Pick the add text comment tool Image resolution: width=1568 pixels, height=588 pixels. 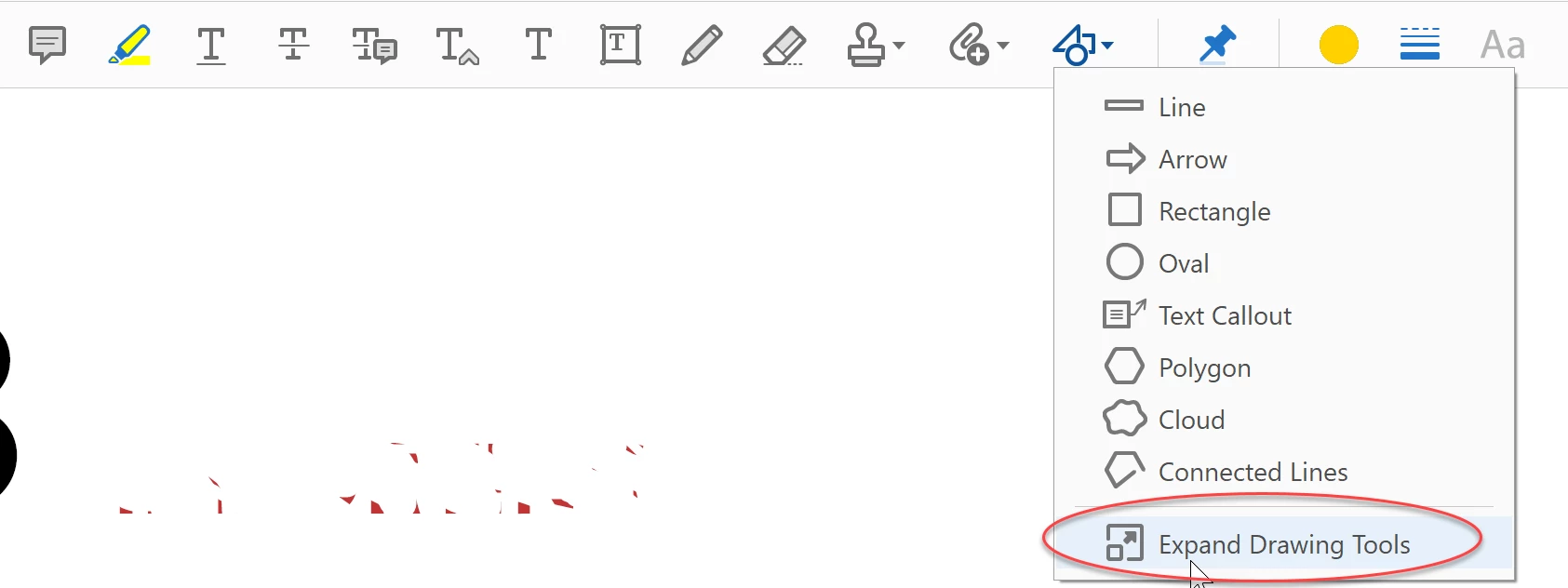(539, 45)
